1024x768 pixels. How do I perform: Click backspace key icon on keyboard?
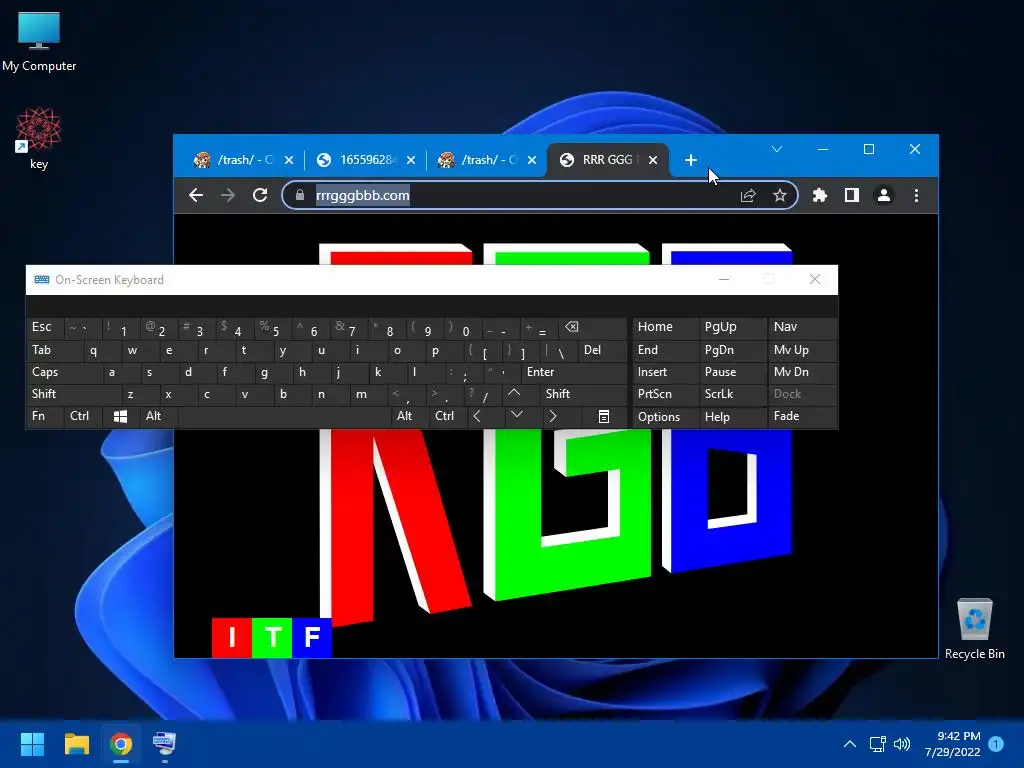592,328
